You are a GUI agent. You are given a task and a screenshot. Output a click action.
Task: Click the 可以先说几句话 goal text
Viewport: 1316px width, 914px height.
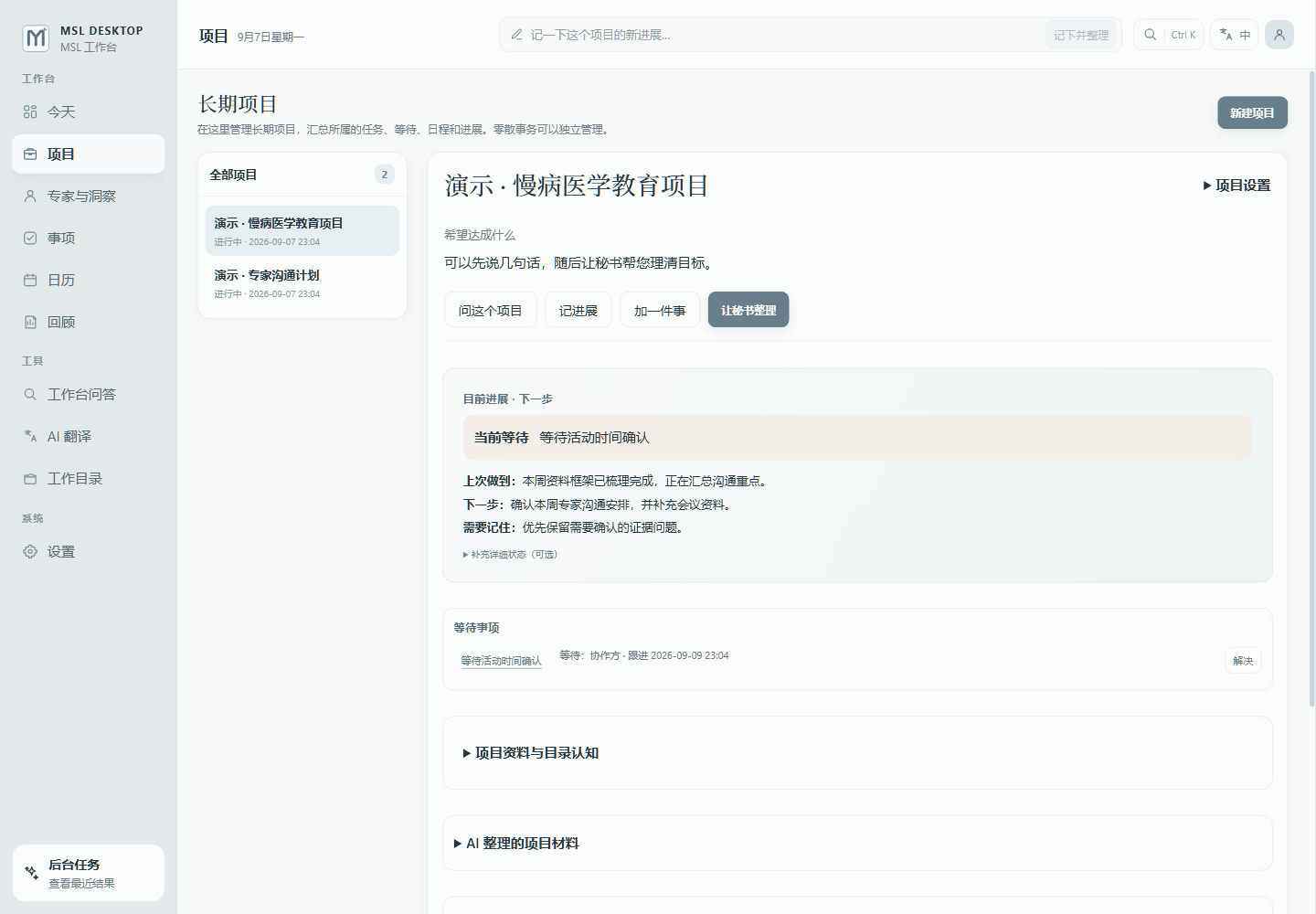(x=581, y=262)
